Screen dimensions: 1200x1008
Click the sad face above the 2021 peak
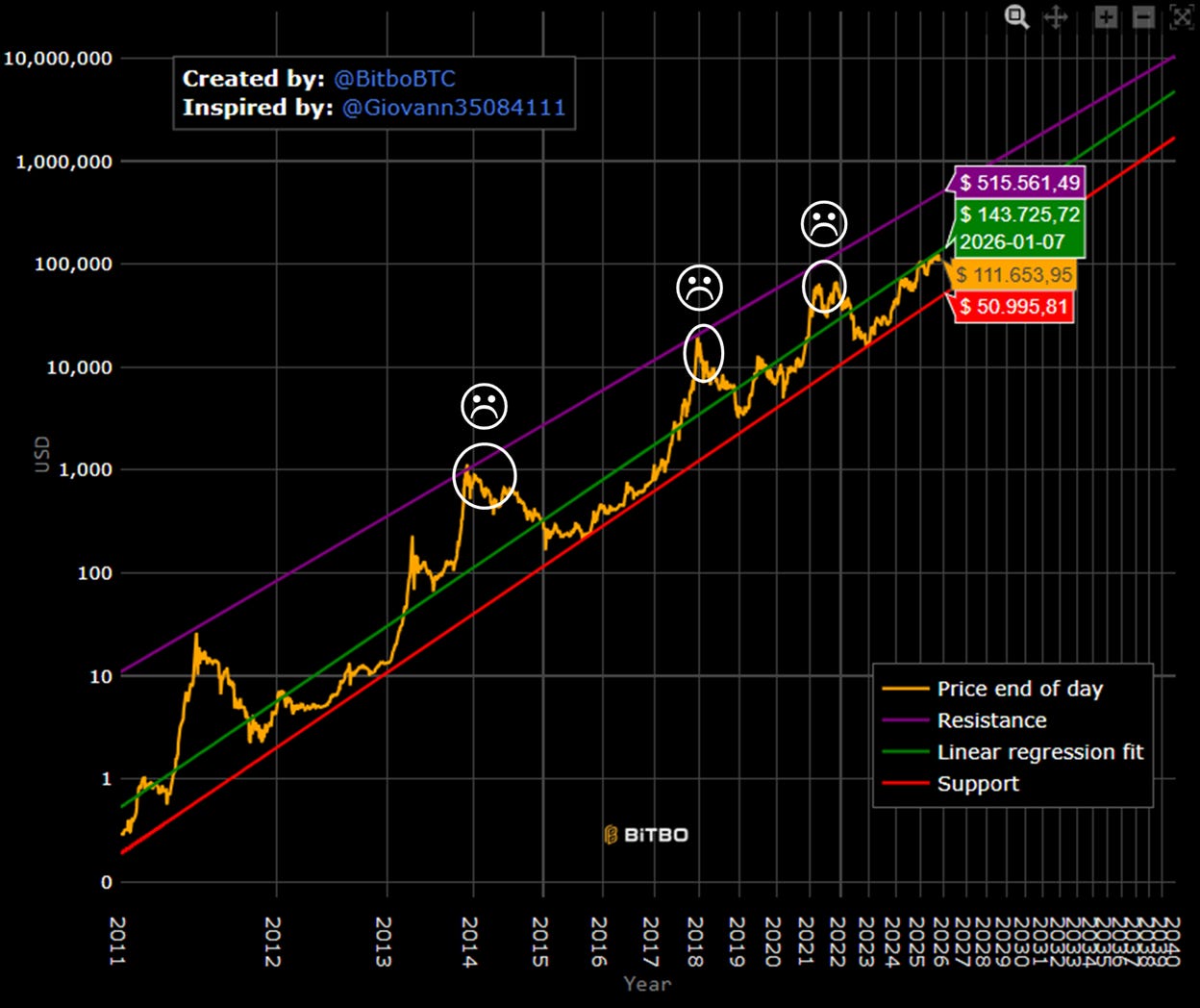(x=824, y=224)
